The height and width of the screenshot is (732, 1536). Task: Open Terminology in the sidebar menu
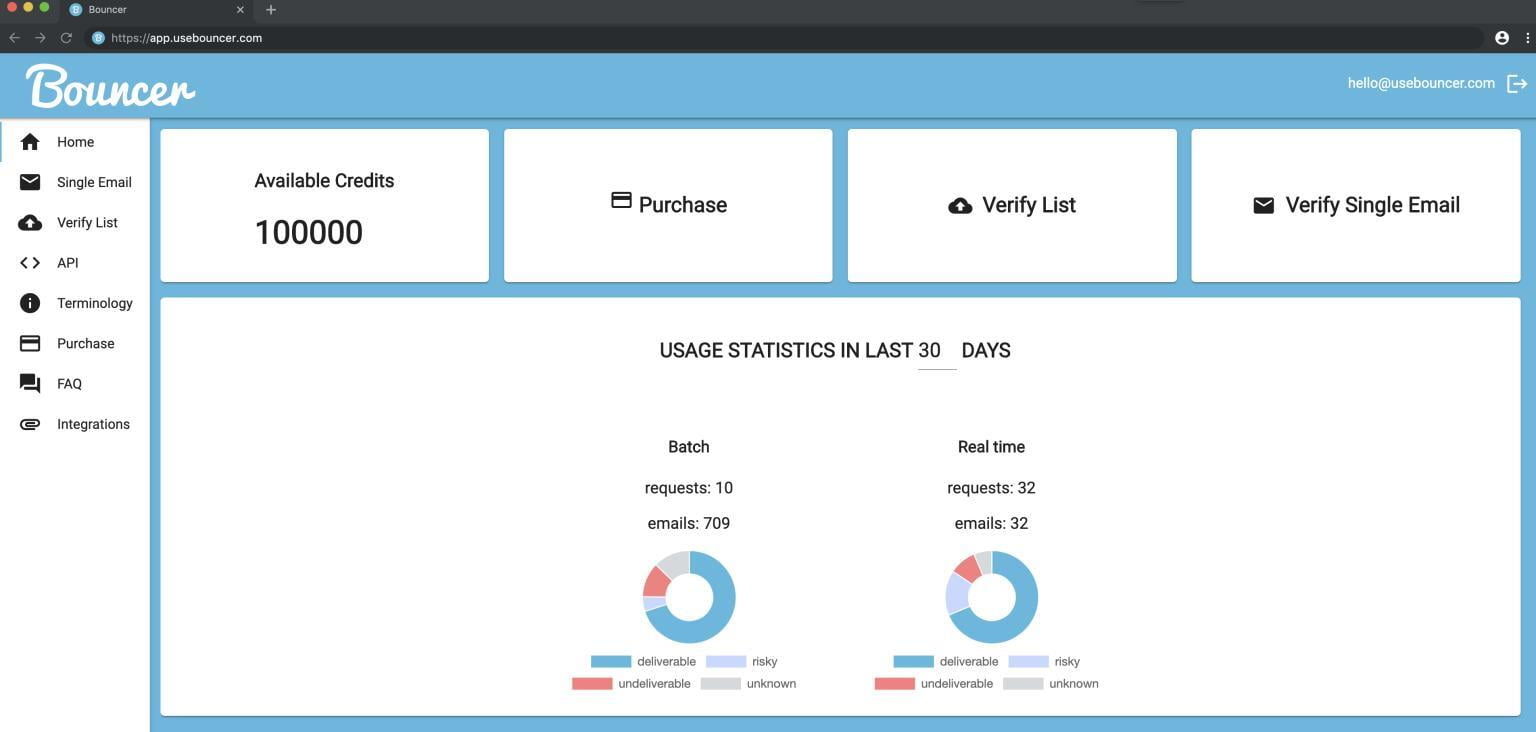pyautogui.click(x=75, y=303)
